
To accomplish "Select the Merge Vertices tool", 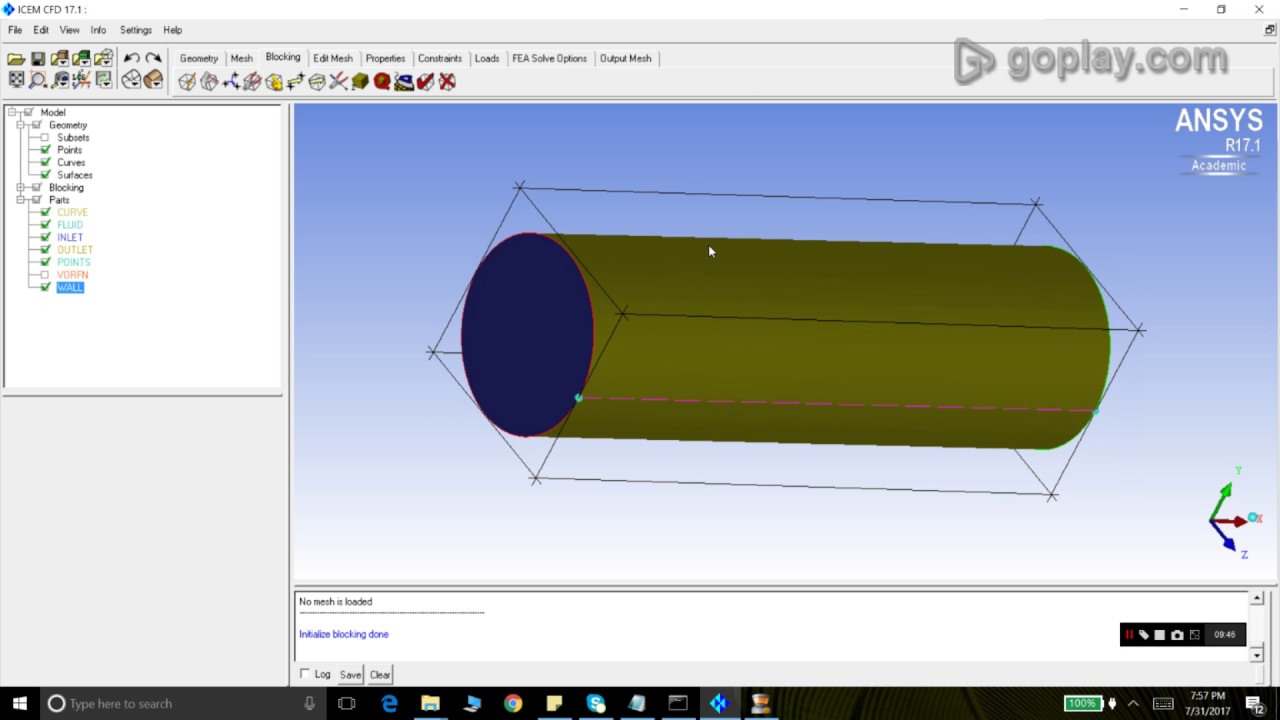I will [x=231, y=82].
